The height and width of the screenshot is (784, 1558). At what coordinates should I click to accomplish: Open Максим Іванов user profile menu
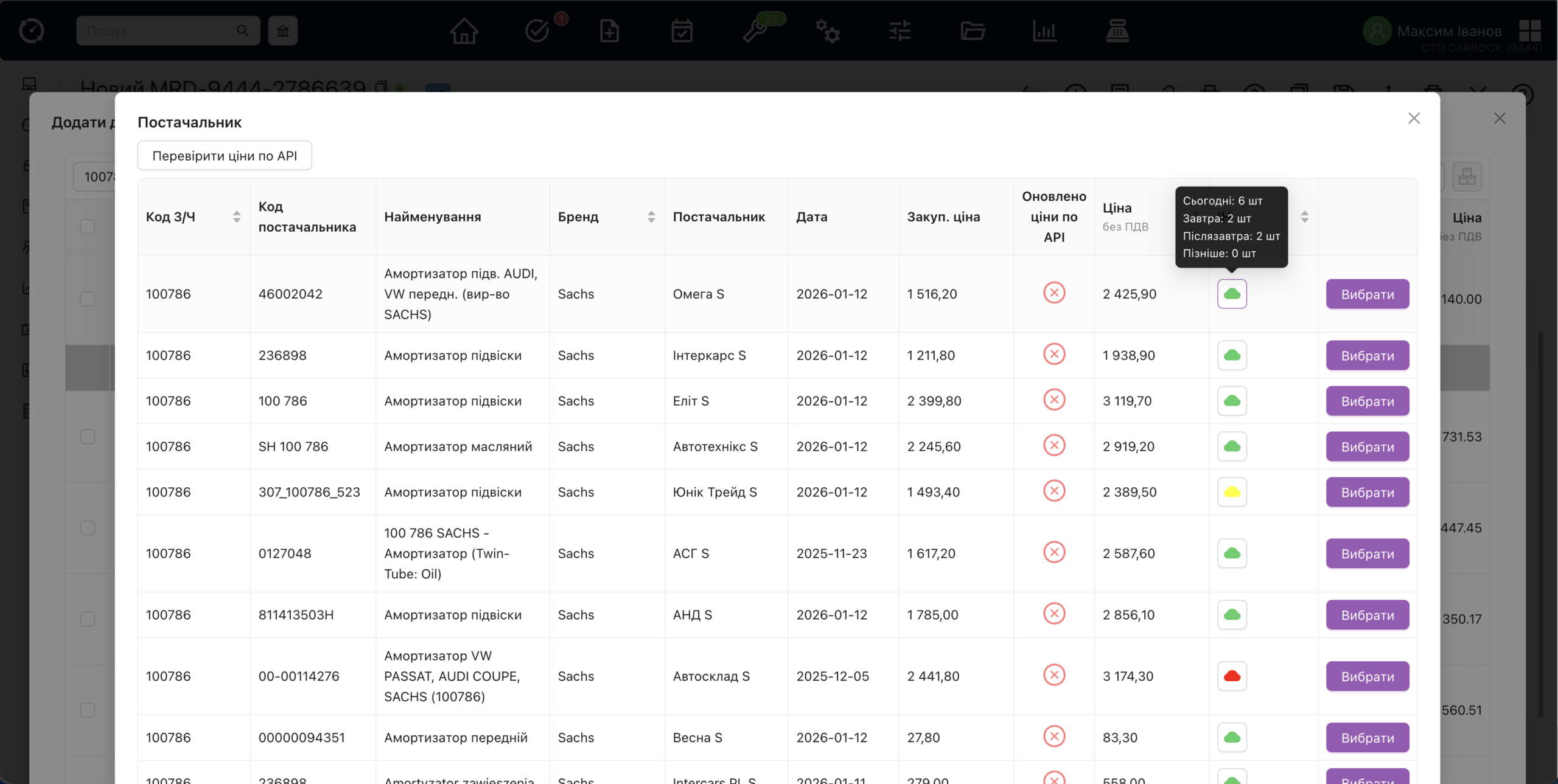tap(1448, 30)
